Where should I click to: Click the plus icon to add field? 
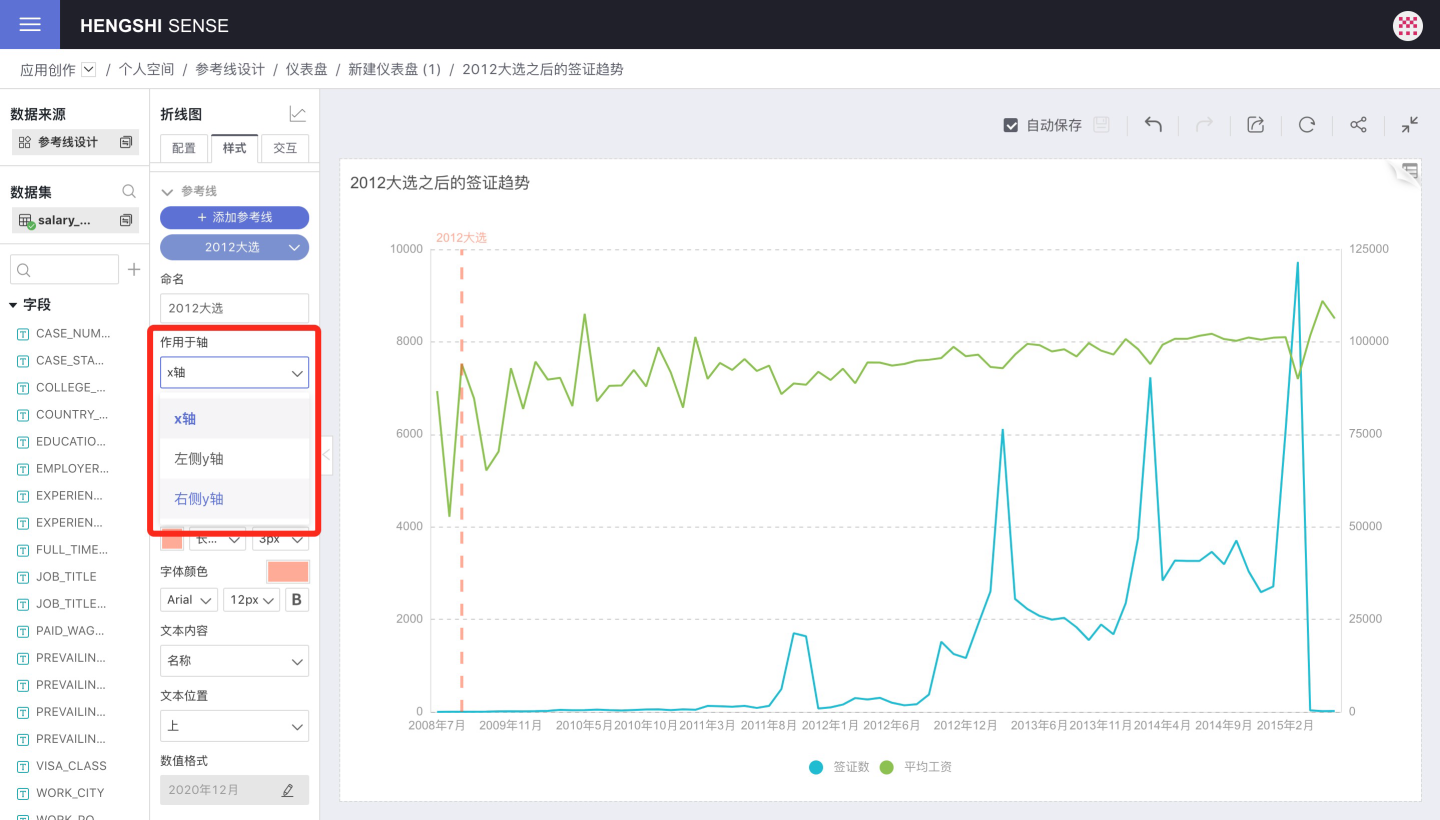pos(134,270)
